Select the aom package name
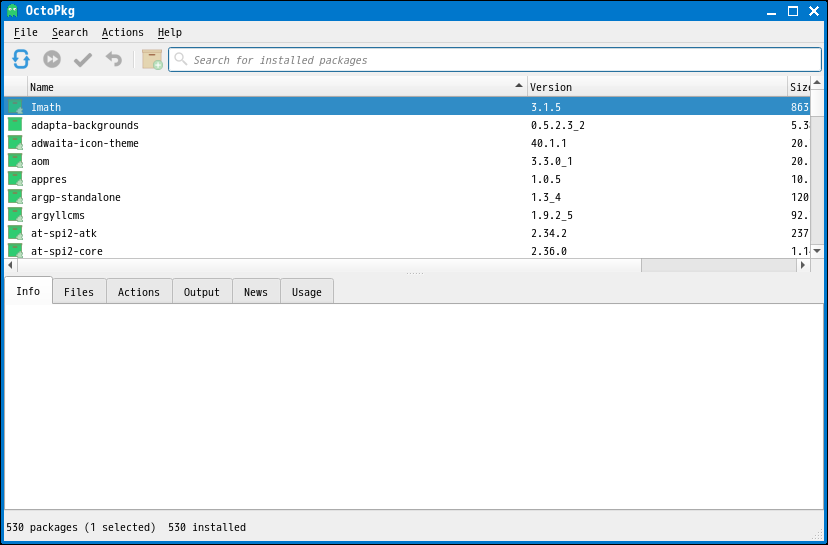Screen dimensions: 828x545 coord(40,161)
